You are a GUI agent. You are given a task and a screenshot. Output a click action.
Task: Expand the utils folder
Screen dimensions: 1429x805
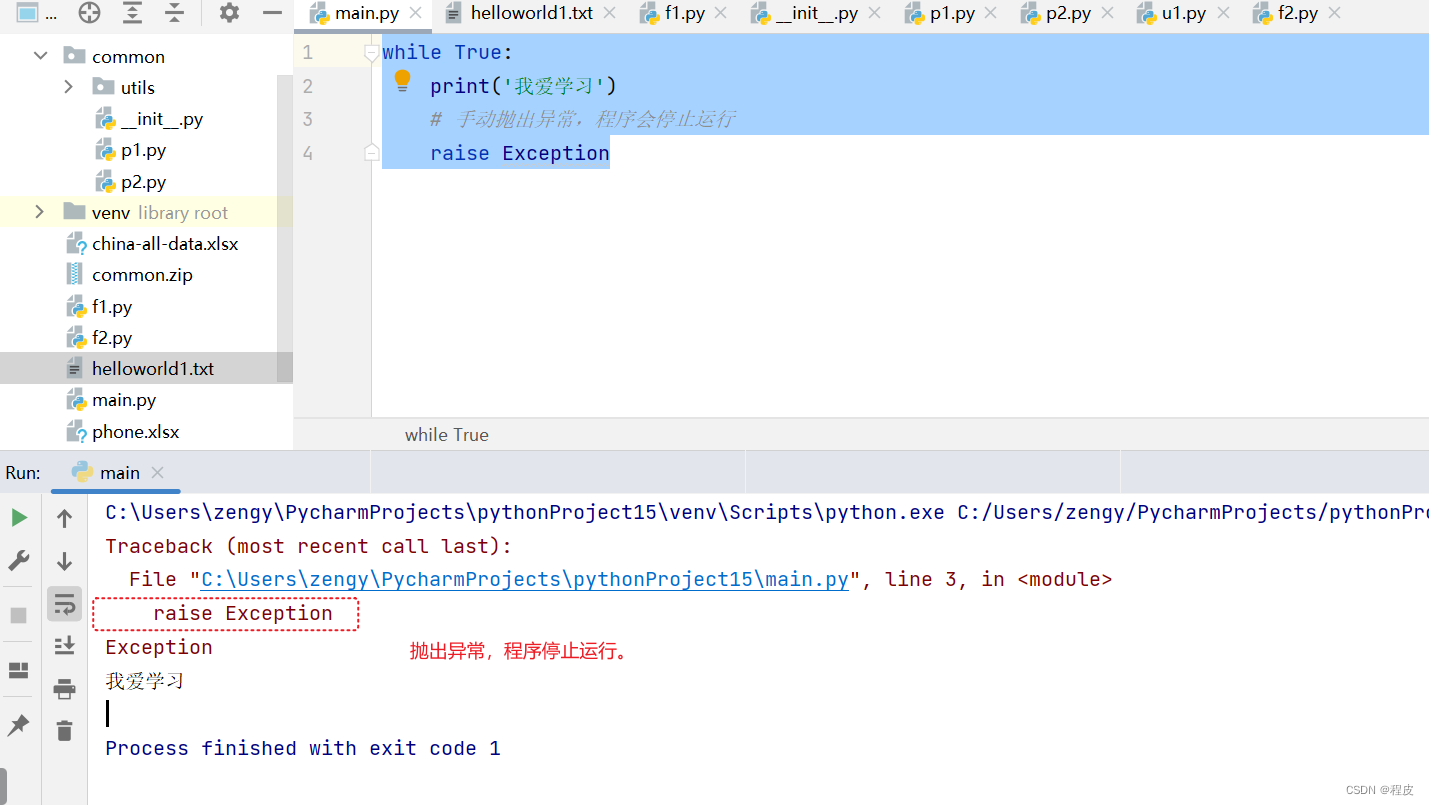[69, 87]
